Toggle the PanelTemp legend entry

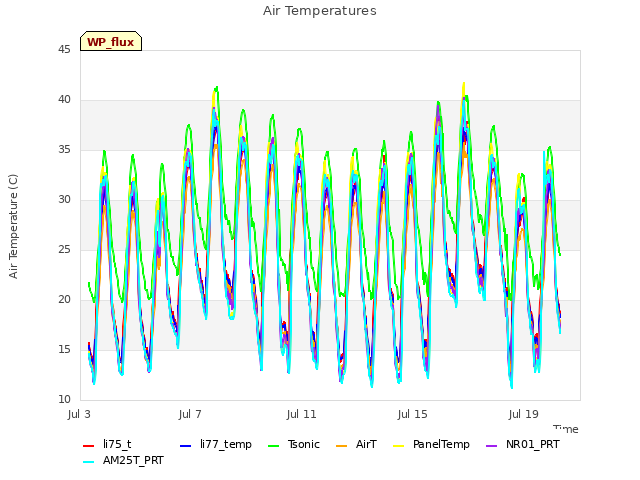point(431,444)
